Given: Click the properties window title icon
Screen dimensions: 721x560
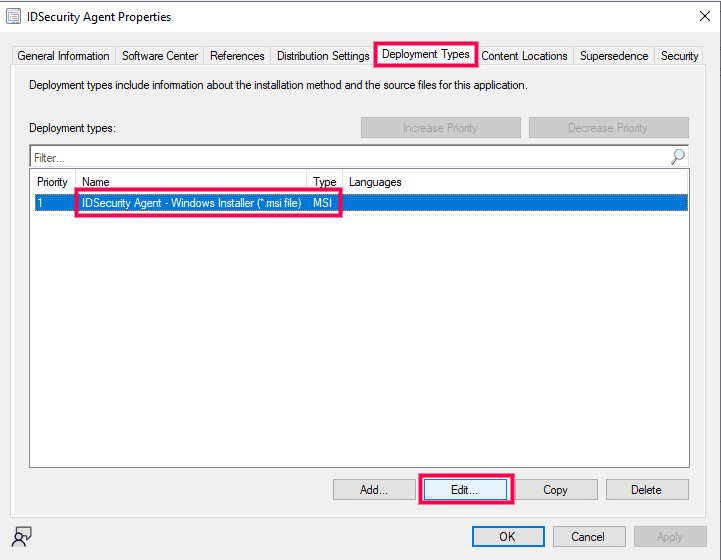Looking at the screenshot, I should pyautogui.click(x=13, y=17).
